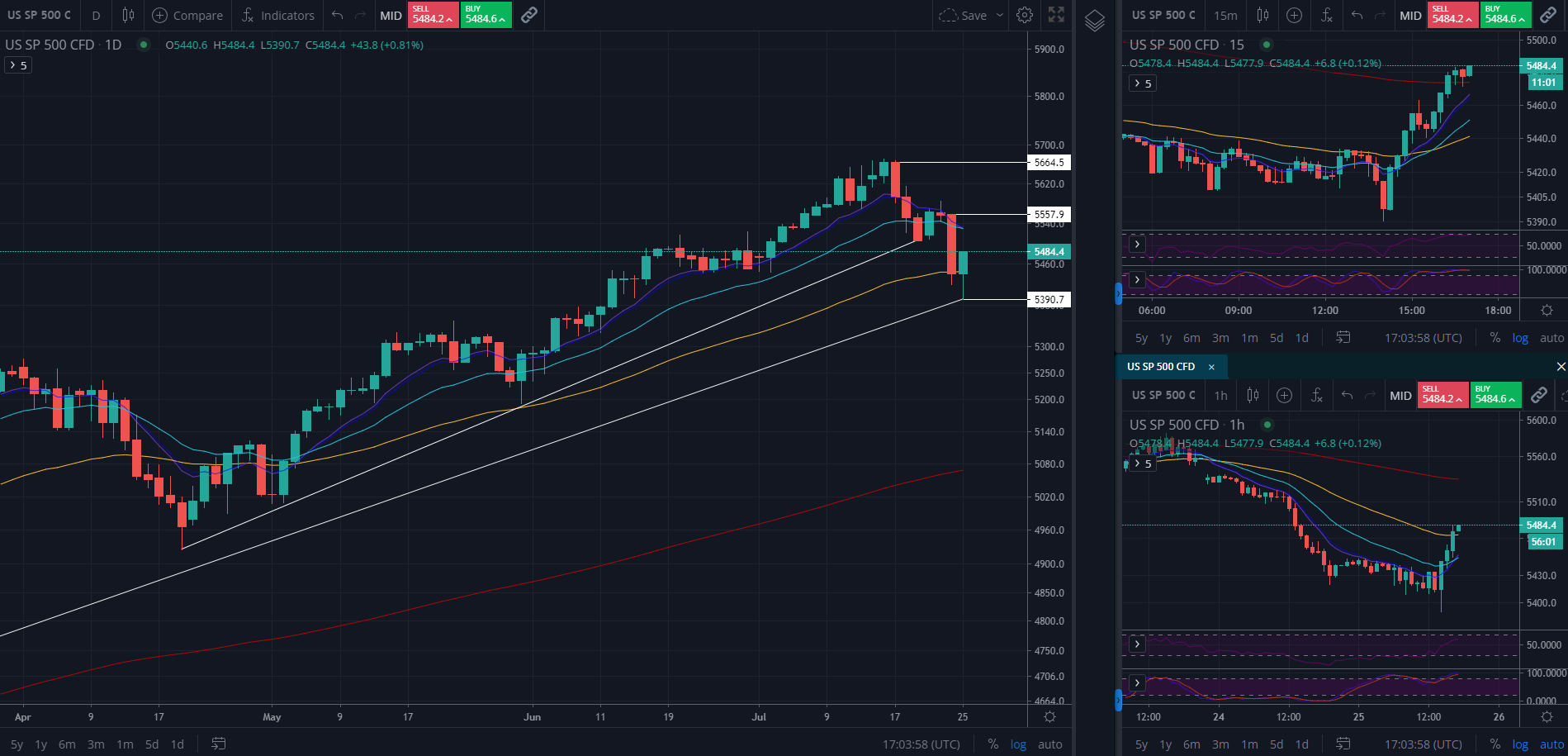Viewport: 1568px width, 756px height.
Task: Open go-to-date icon in main chart
Action: tap(218, 744)
